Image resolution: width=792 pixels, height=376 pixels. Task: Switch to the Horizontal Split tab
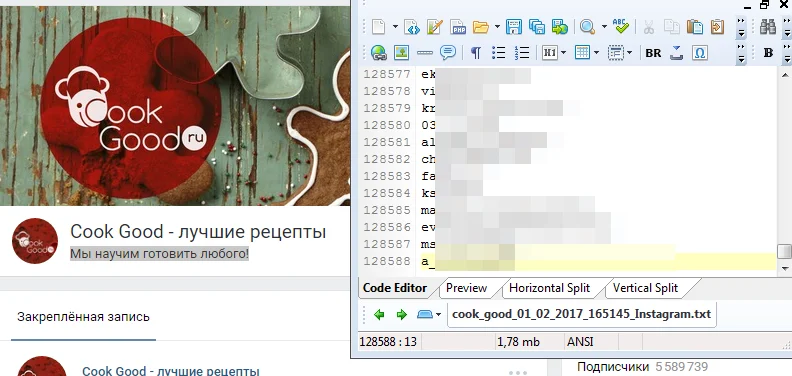click(549, 288)
